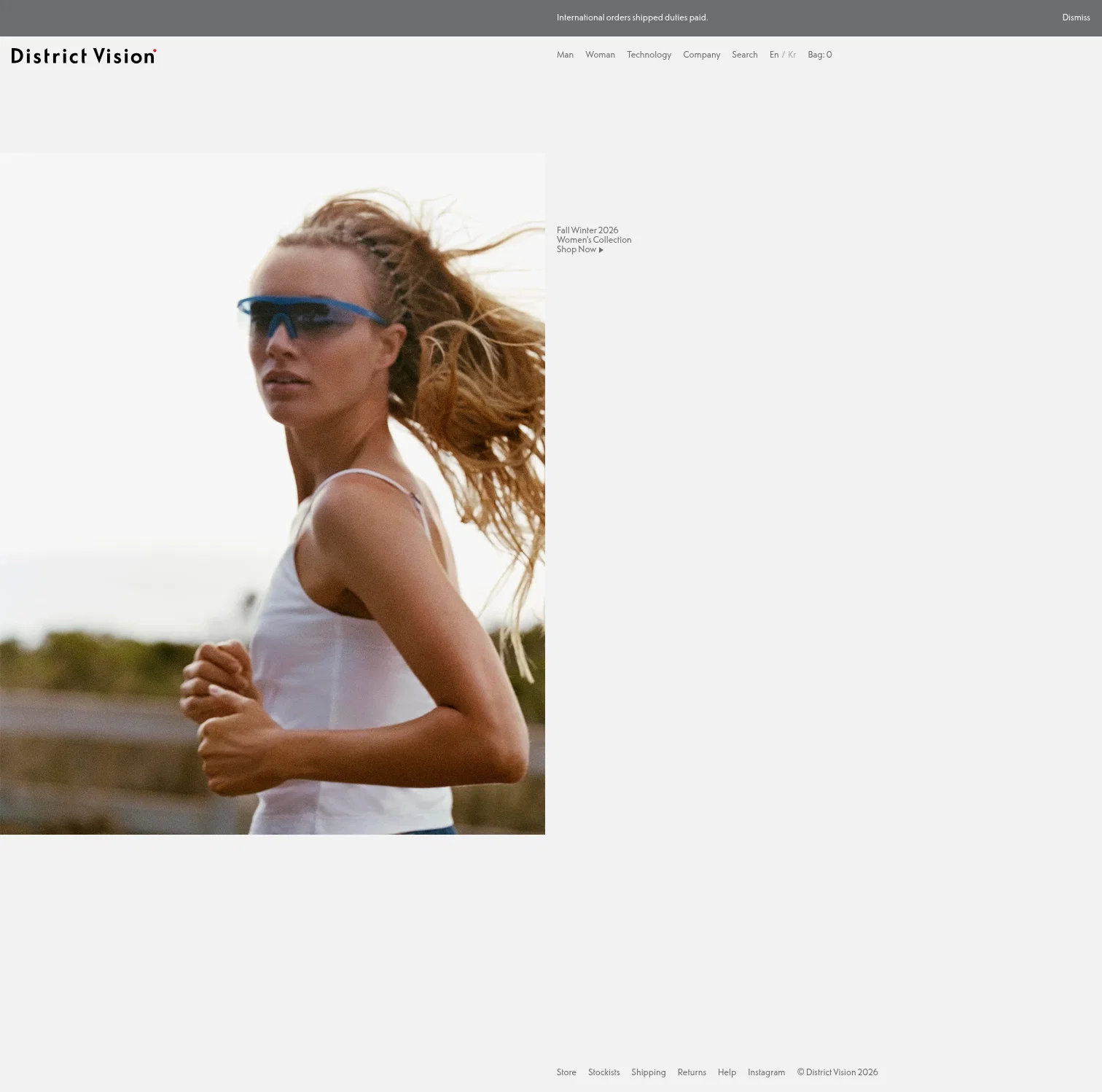The image size is (1102, 1092).
Task: Open the Instagram footer link
Action: [766, 1072]
